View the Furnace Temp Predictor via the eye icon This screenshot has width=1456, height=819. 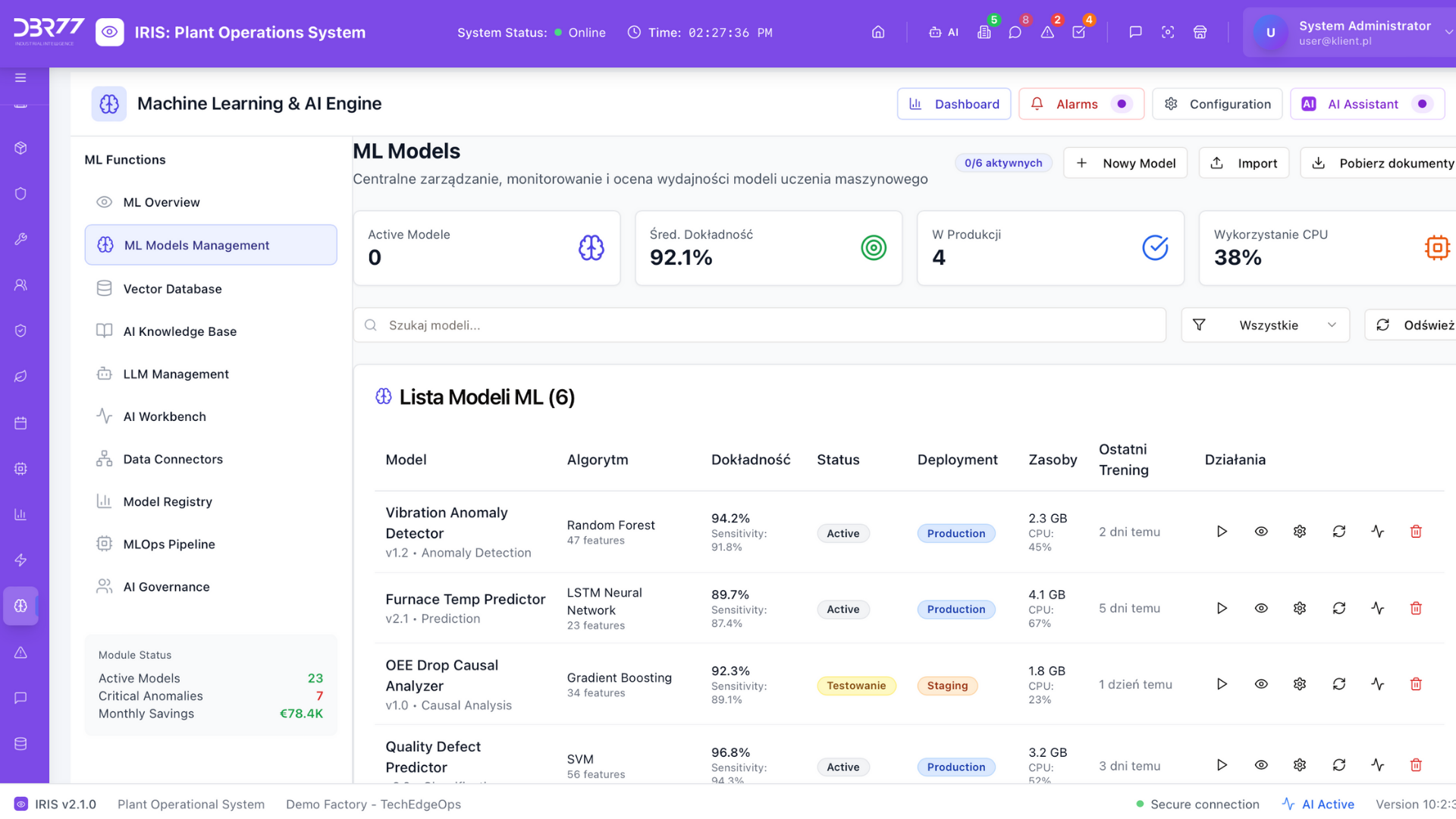[1261, 608]
